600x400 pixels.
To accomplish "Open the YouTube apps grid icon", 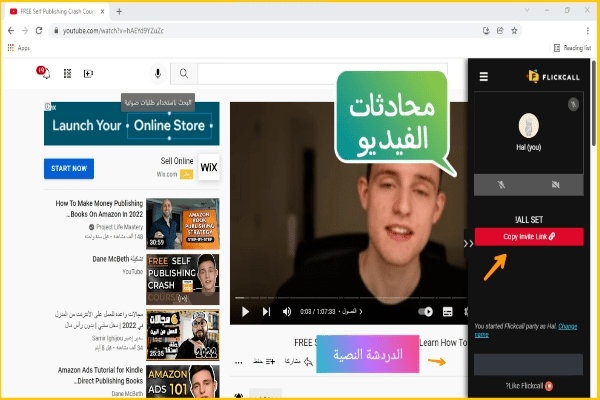I will (67, 73).
